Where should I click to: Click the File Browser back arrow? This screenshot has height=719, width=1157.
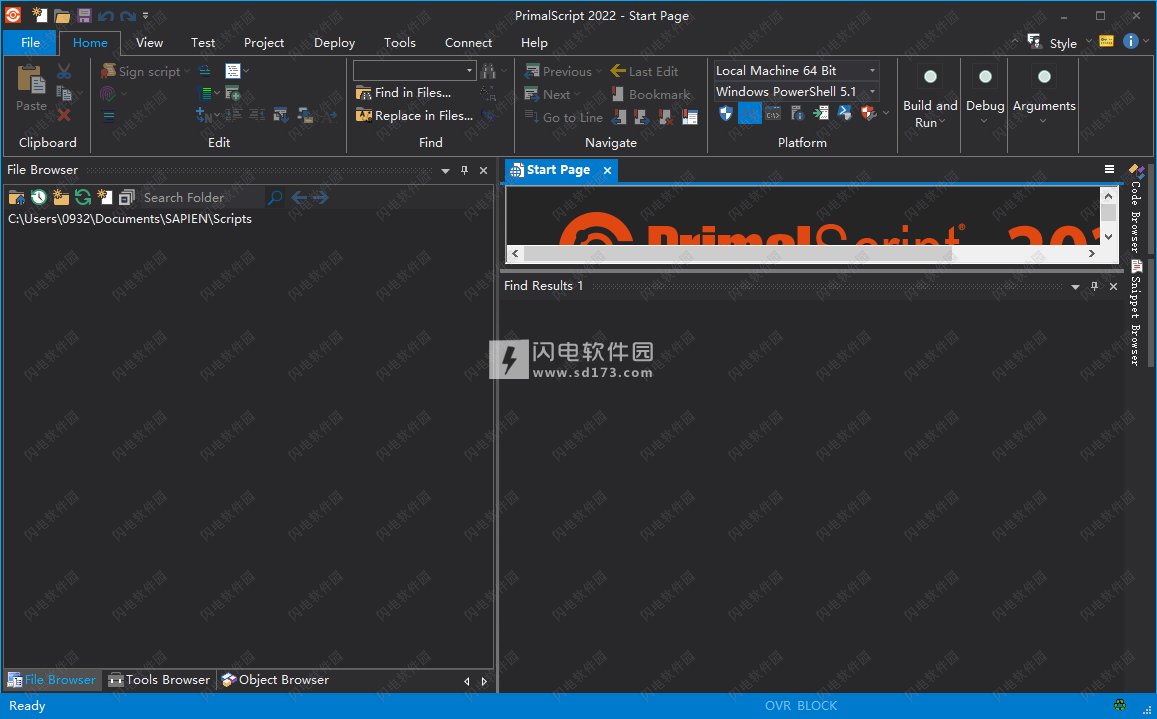[299, 197]
